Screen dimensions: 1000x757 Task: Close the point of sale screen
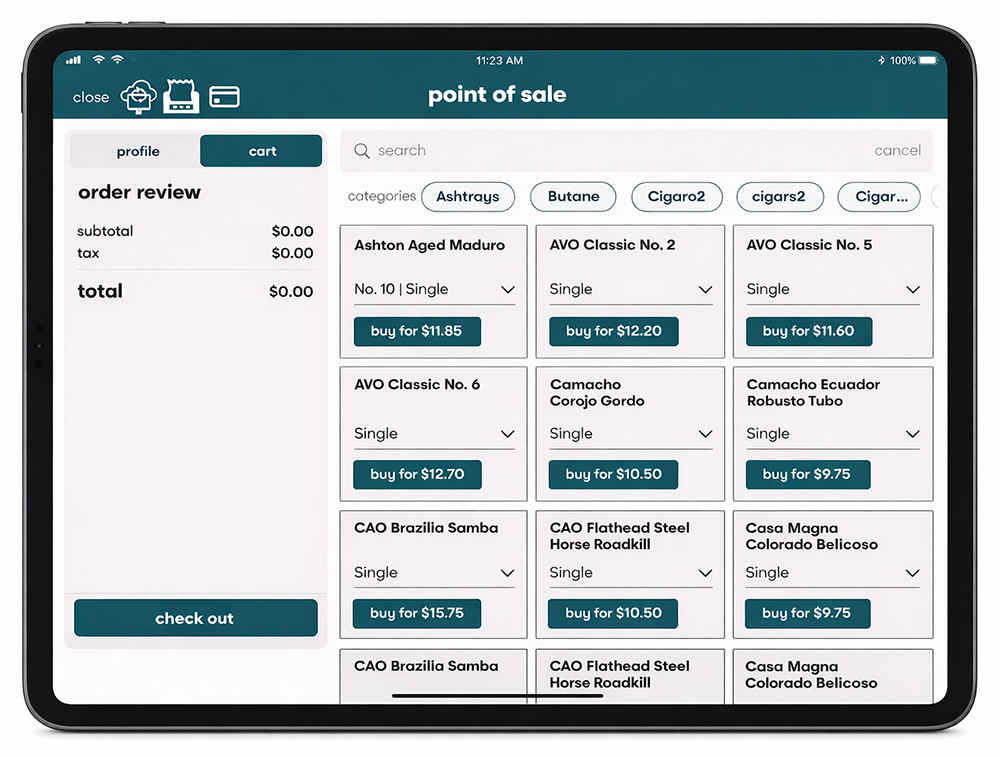coord(91,98)
